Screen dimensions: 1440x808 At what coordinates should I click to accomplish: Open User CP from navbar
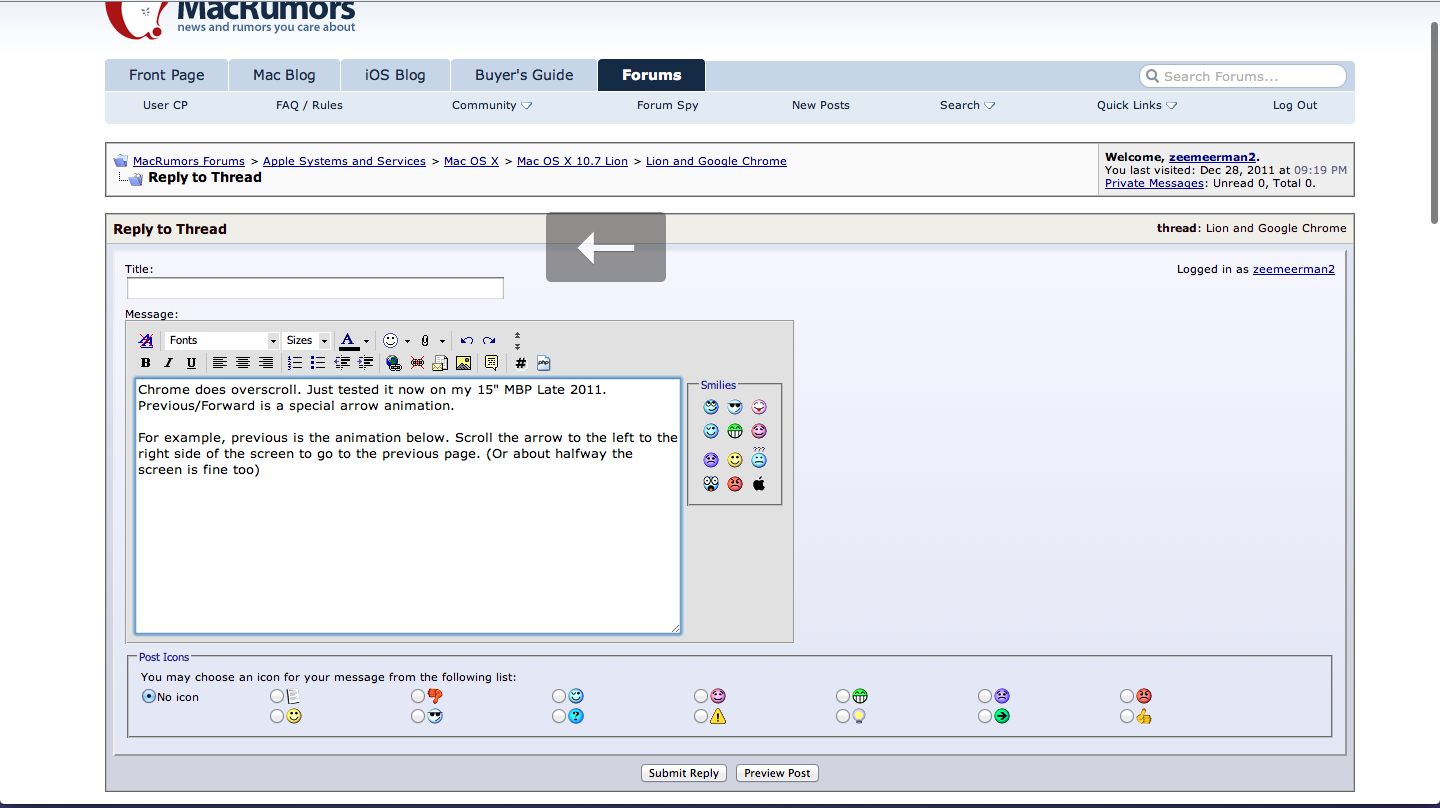click(x=165, y=105)
